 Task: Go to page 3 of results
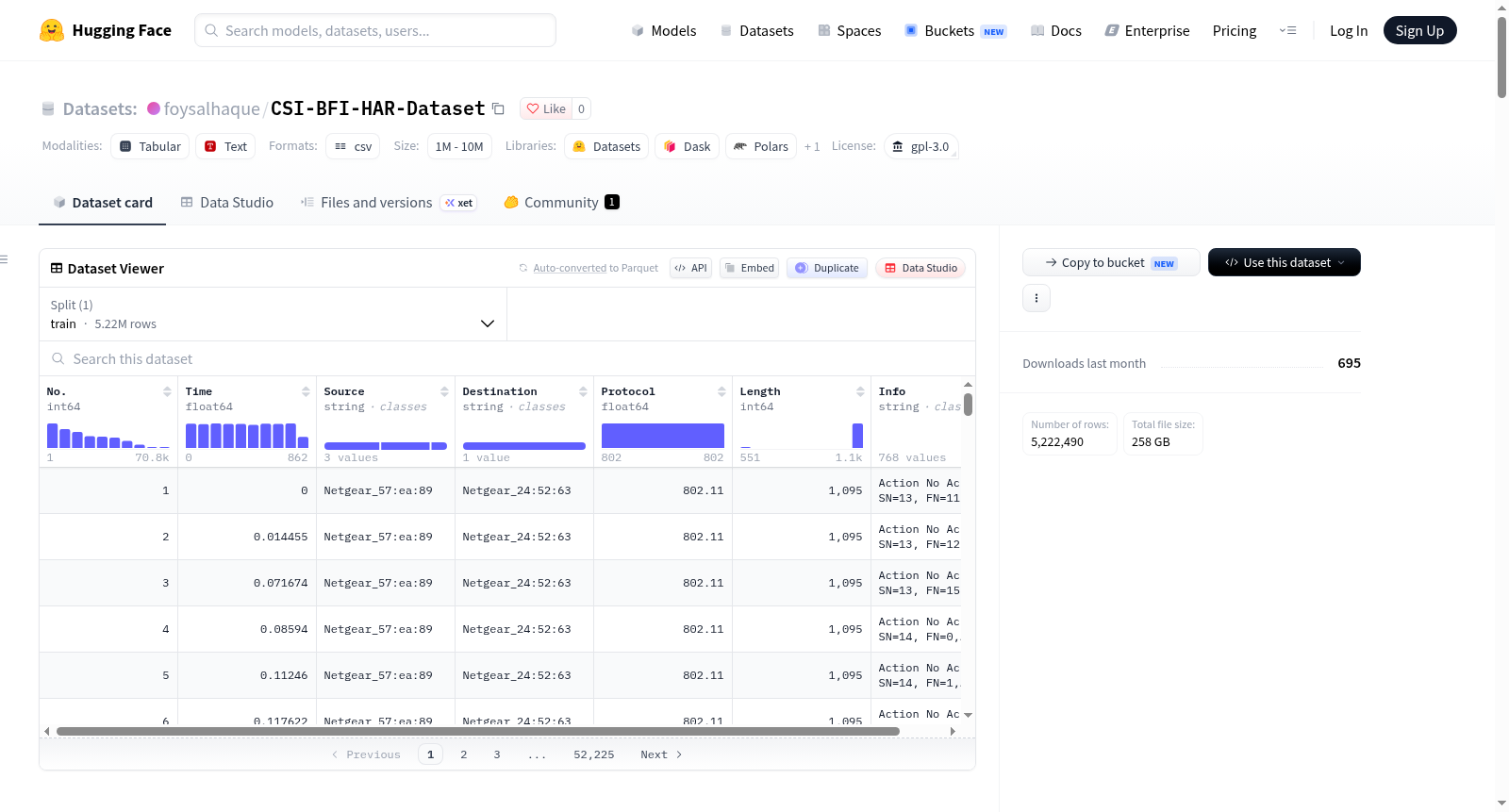coord(497,754)
